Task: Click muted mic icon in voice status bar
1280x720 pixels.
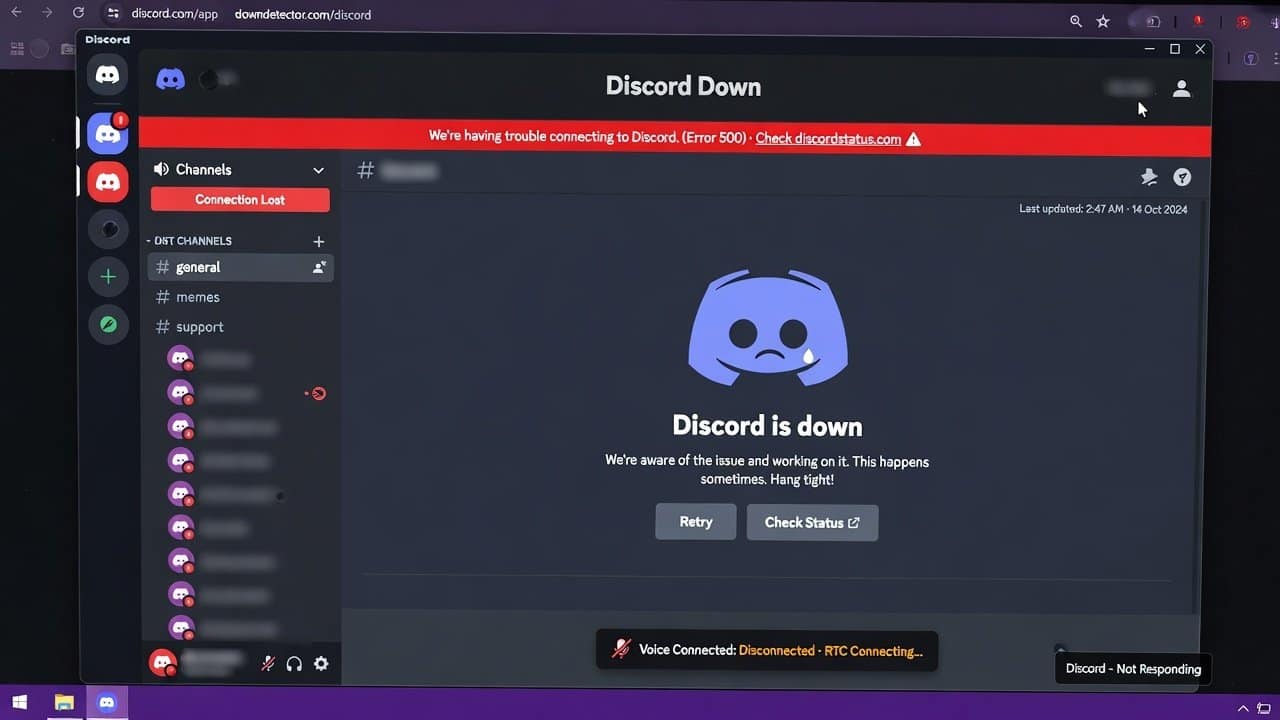Action: point(621,649)
